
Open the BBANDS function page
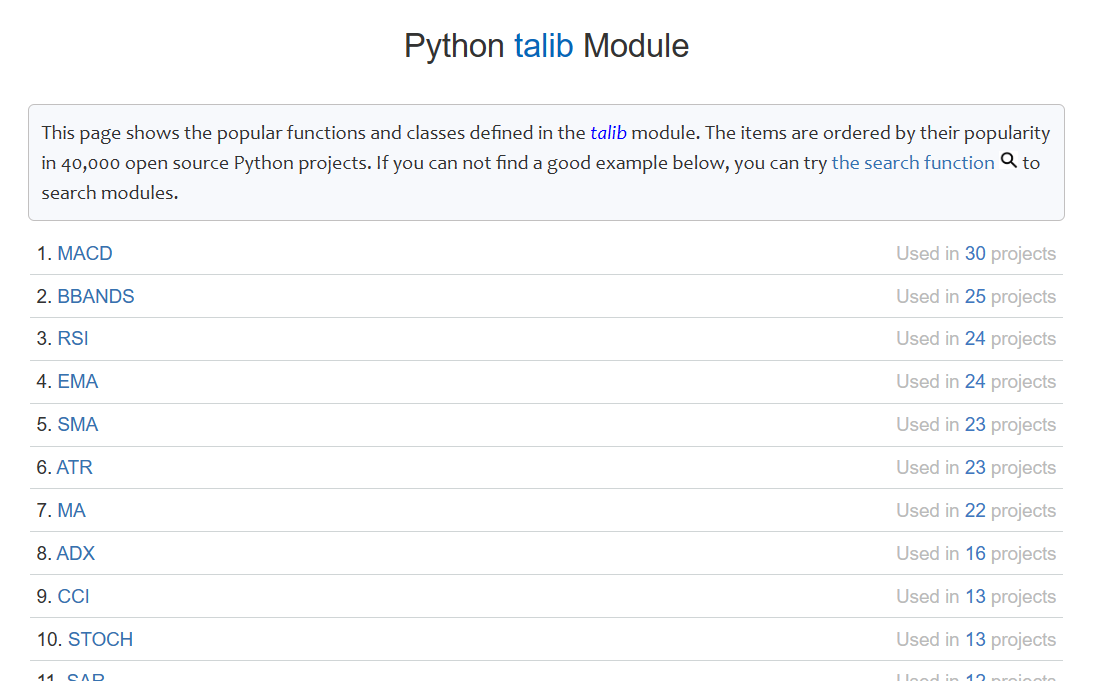tap(96, 296)
